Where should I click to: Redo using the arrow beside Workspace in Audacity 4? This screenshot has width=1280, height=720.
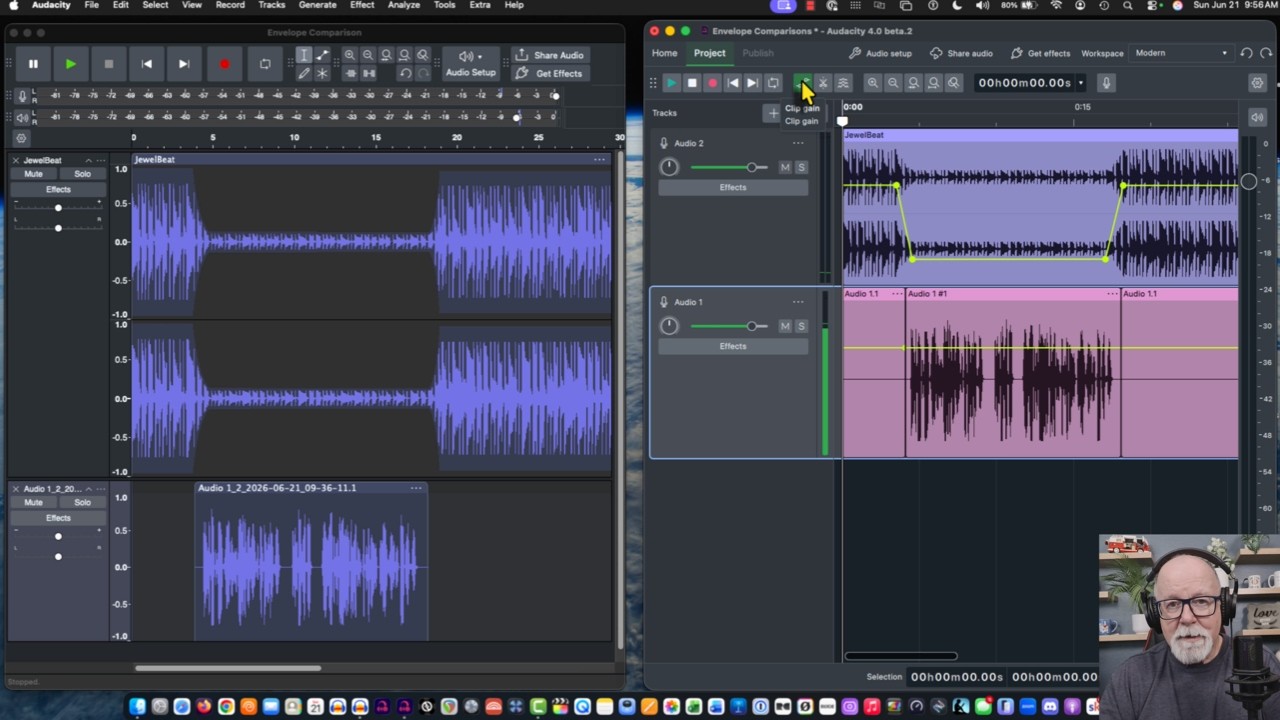coord(1266,53)
